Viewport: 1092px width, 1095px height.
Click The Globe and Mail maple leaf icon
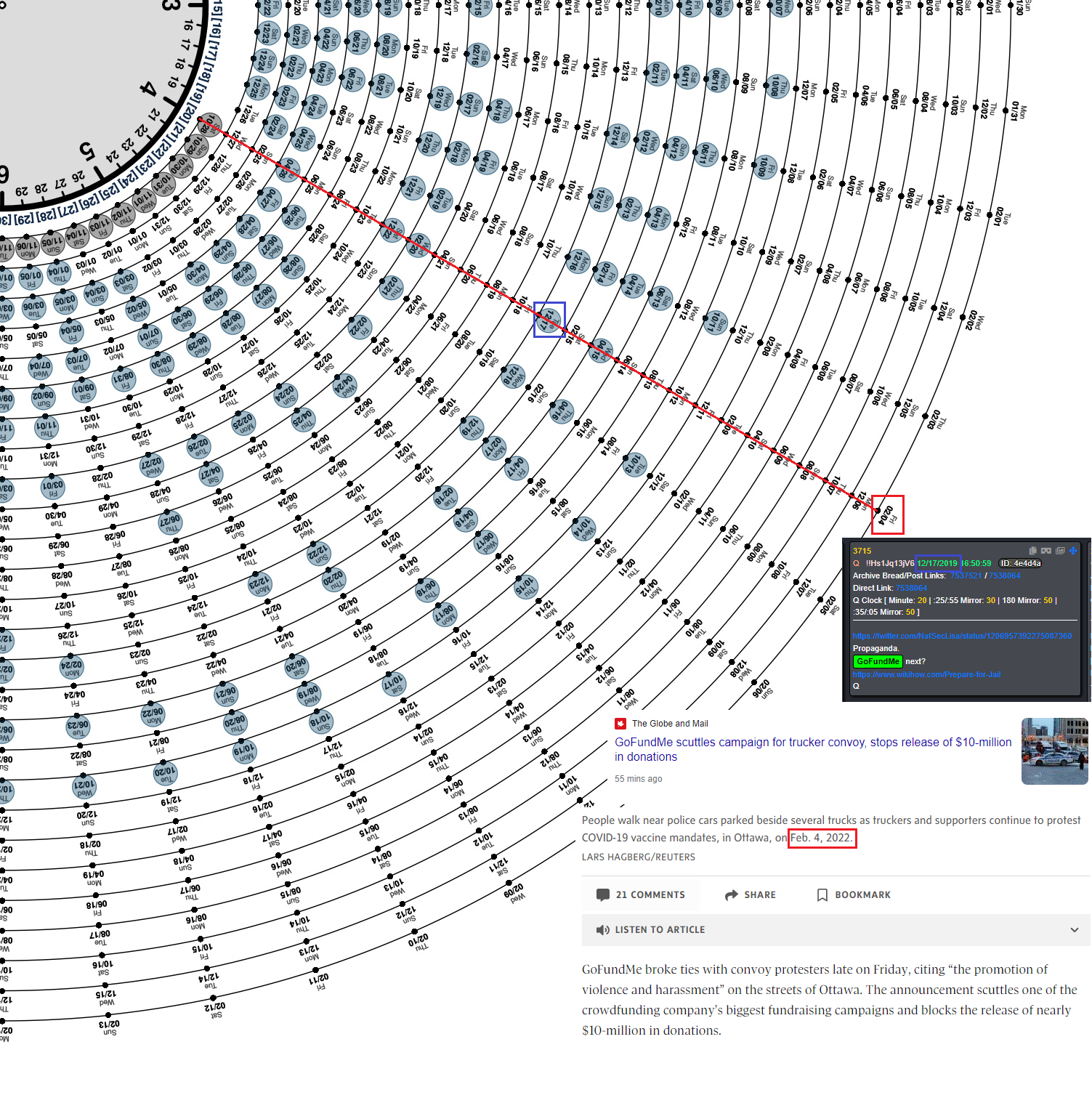coord(620,724)
